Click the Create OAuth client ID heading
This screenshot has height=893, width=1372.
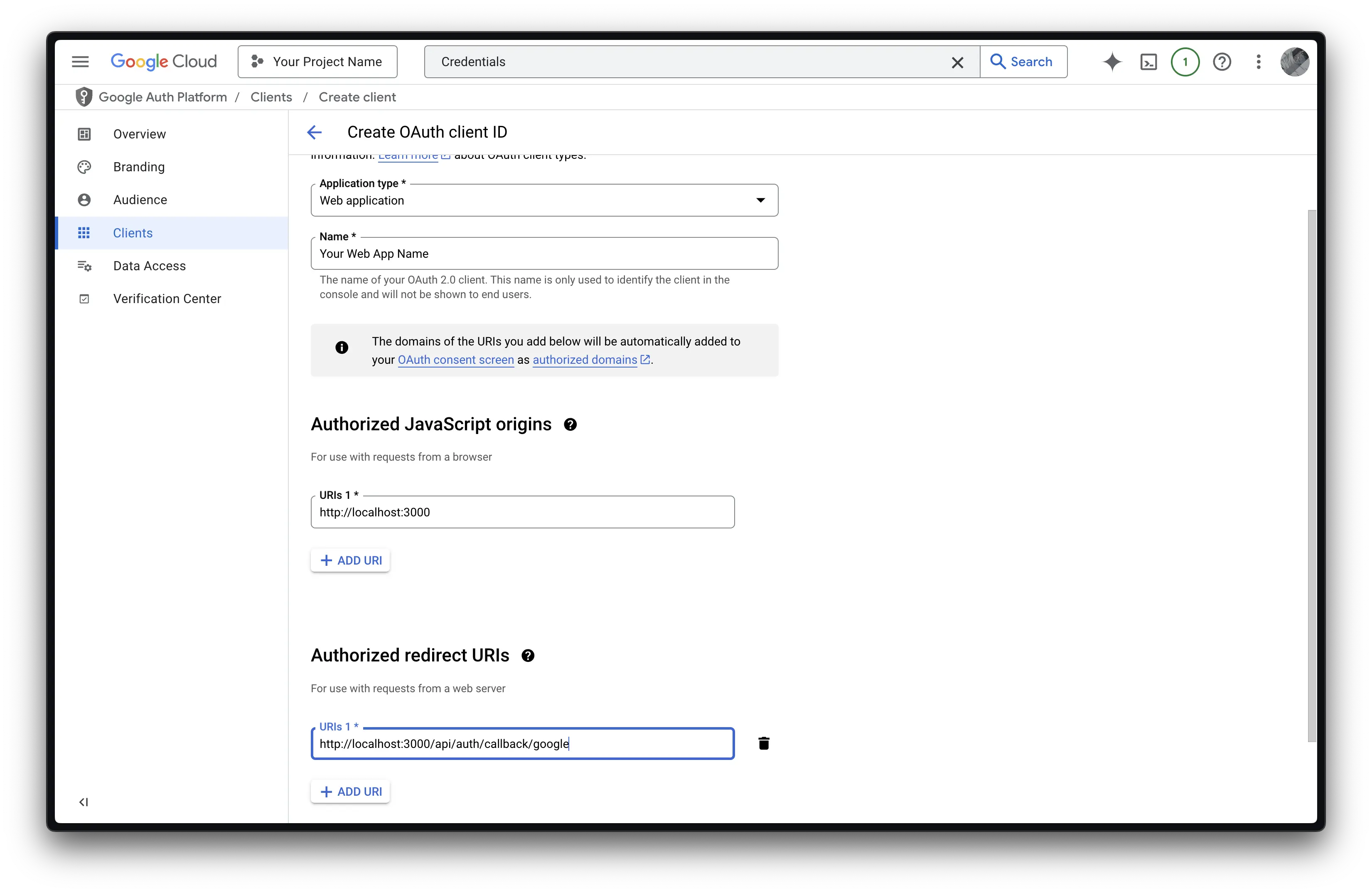[x=427, y=132]
